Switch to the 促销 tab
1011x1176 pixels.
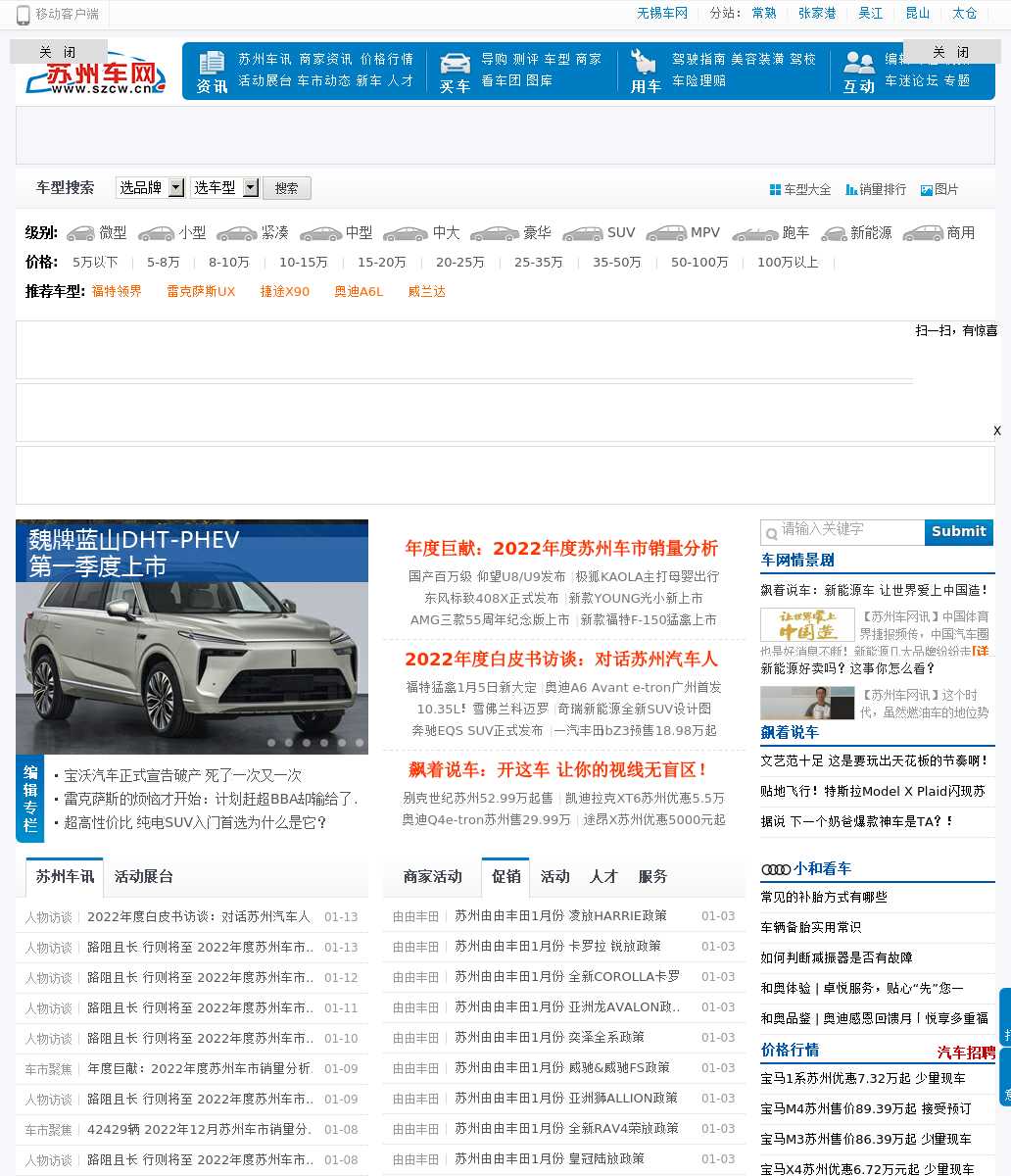pyautogui.click(x=505, y=877)
